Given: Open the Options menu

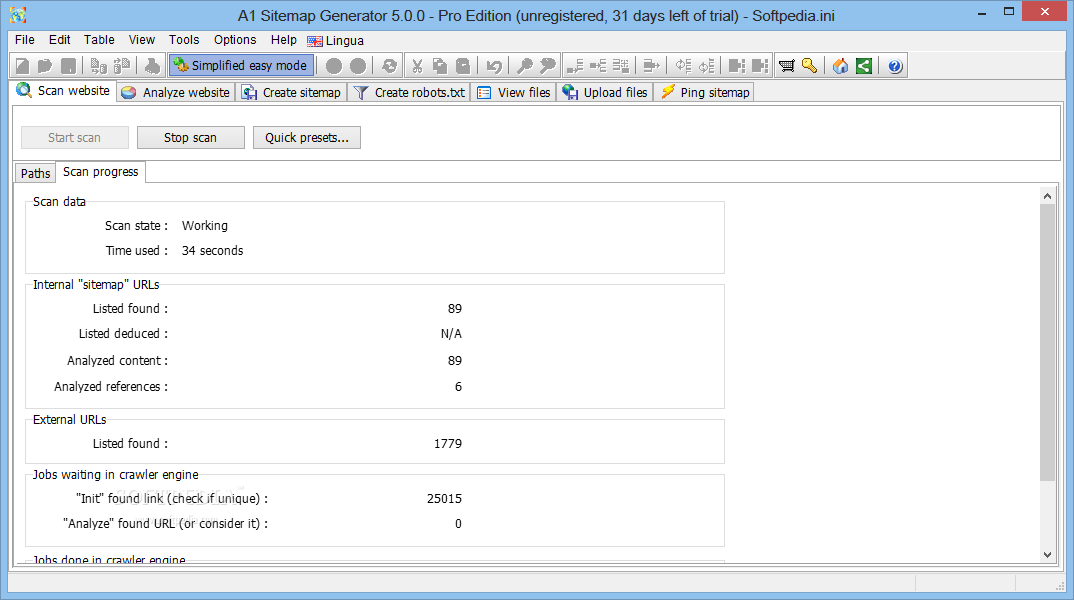Looking at the screenshot, I should (235, 40).
